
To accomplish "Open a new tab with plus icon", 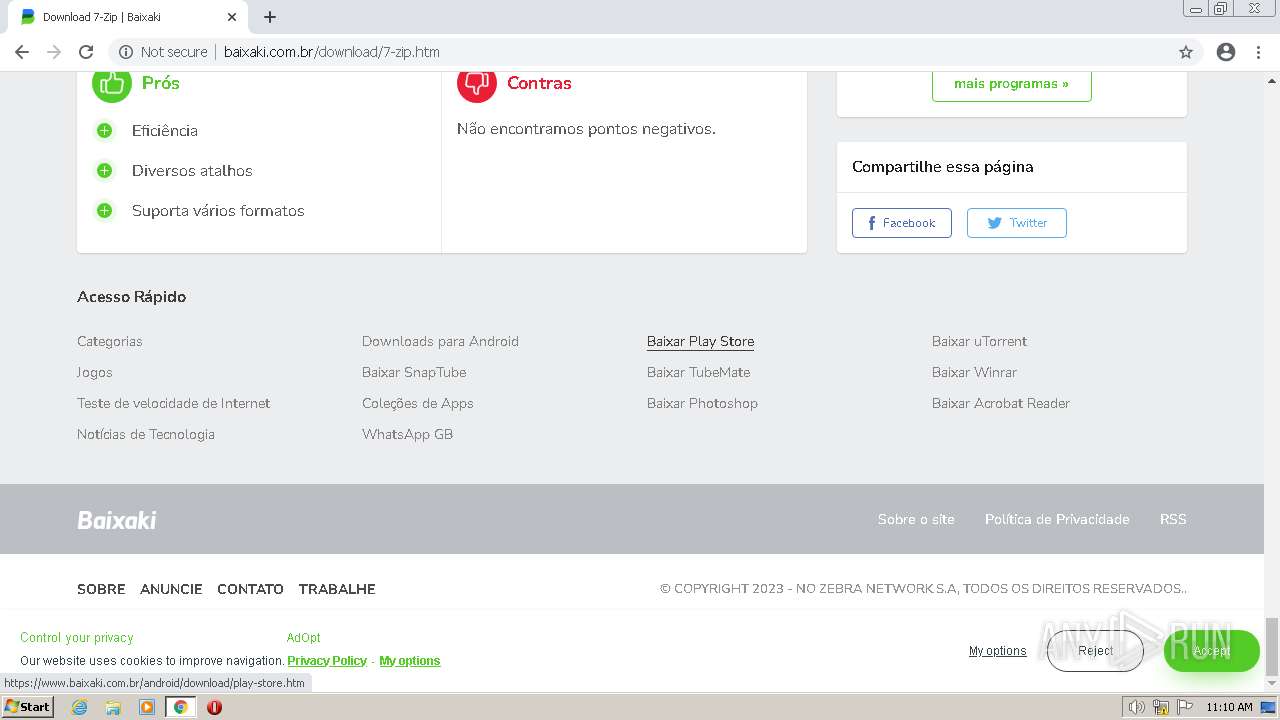I will [x=270, y=17].
